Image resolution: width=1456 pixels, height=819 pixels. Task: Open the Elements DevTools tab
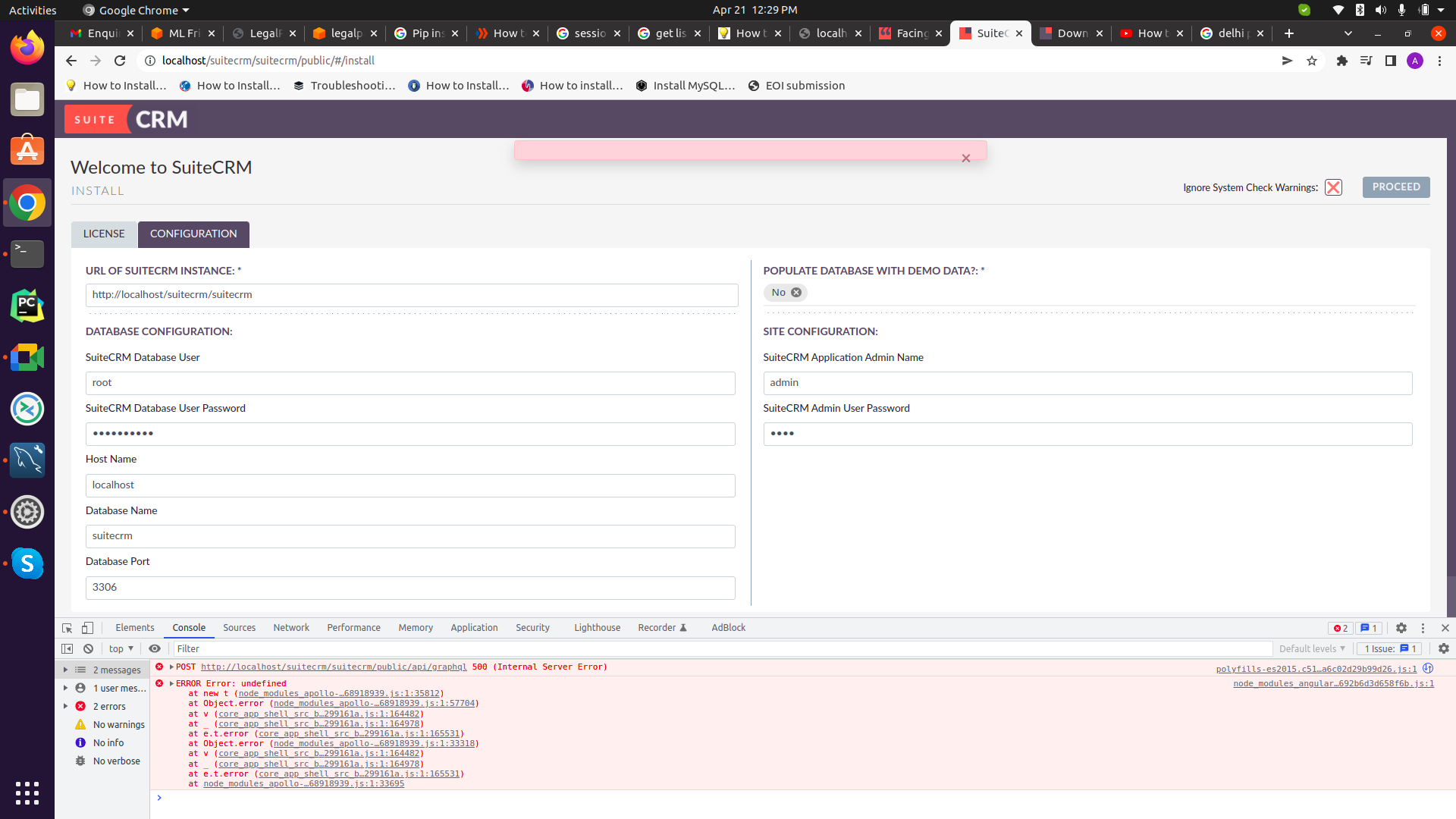pyautogui.click(x=135, y=628)
